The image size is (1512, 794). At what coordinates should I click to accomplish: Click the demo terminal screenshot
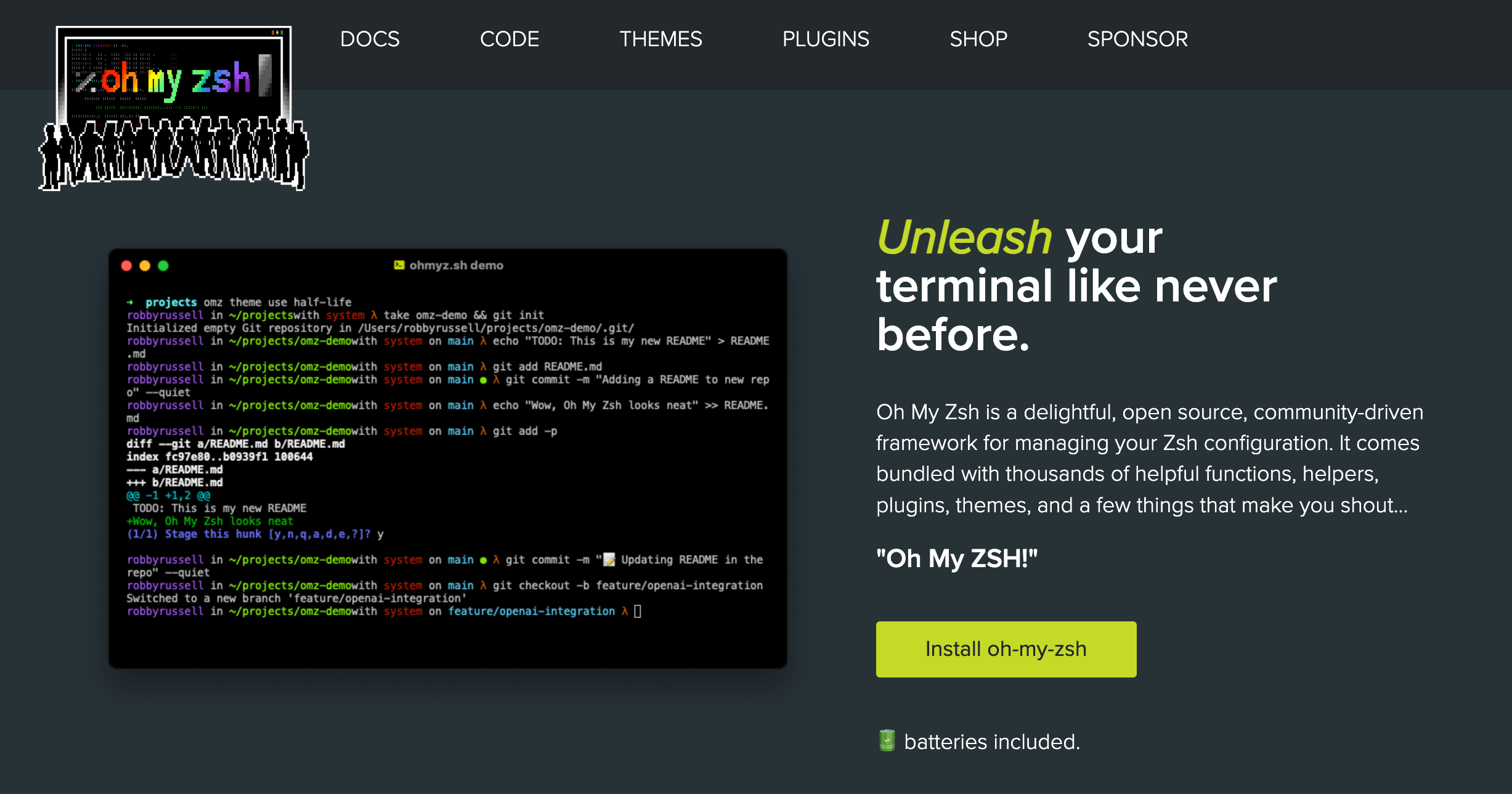tap(448, 459)
